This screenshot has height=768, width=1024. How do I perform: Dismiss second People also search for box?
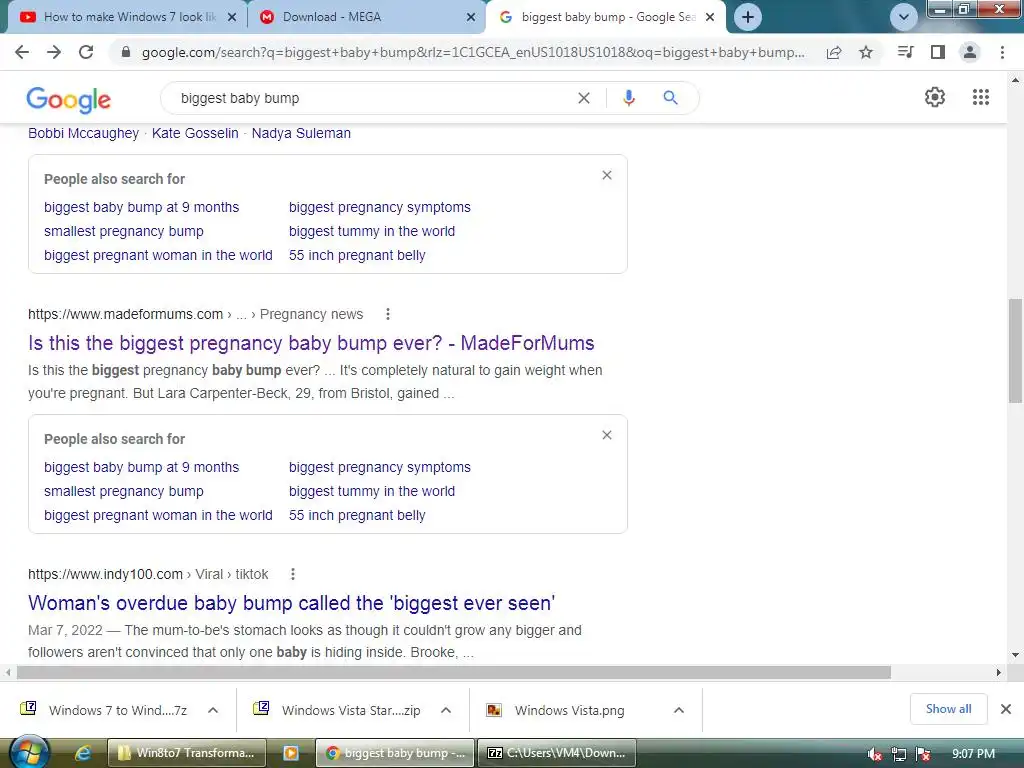click(x=607, y=435)
